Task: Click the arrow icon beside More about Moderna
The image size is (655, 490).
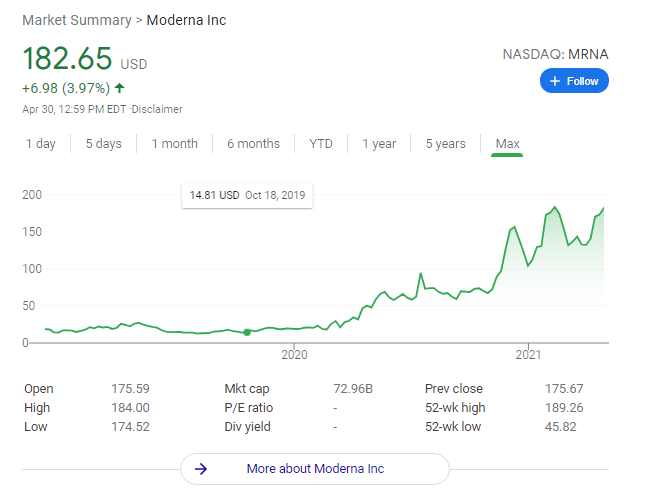Action: pos(201,468)
